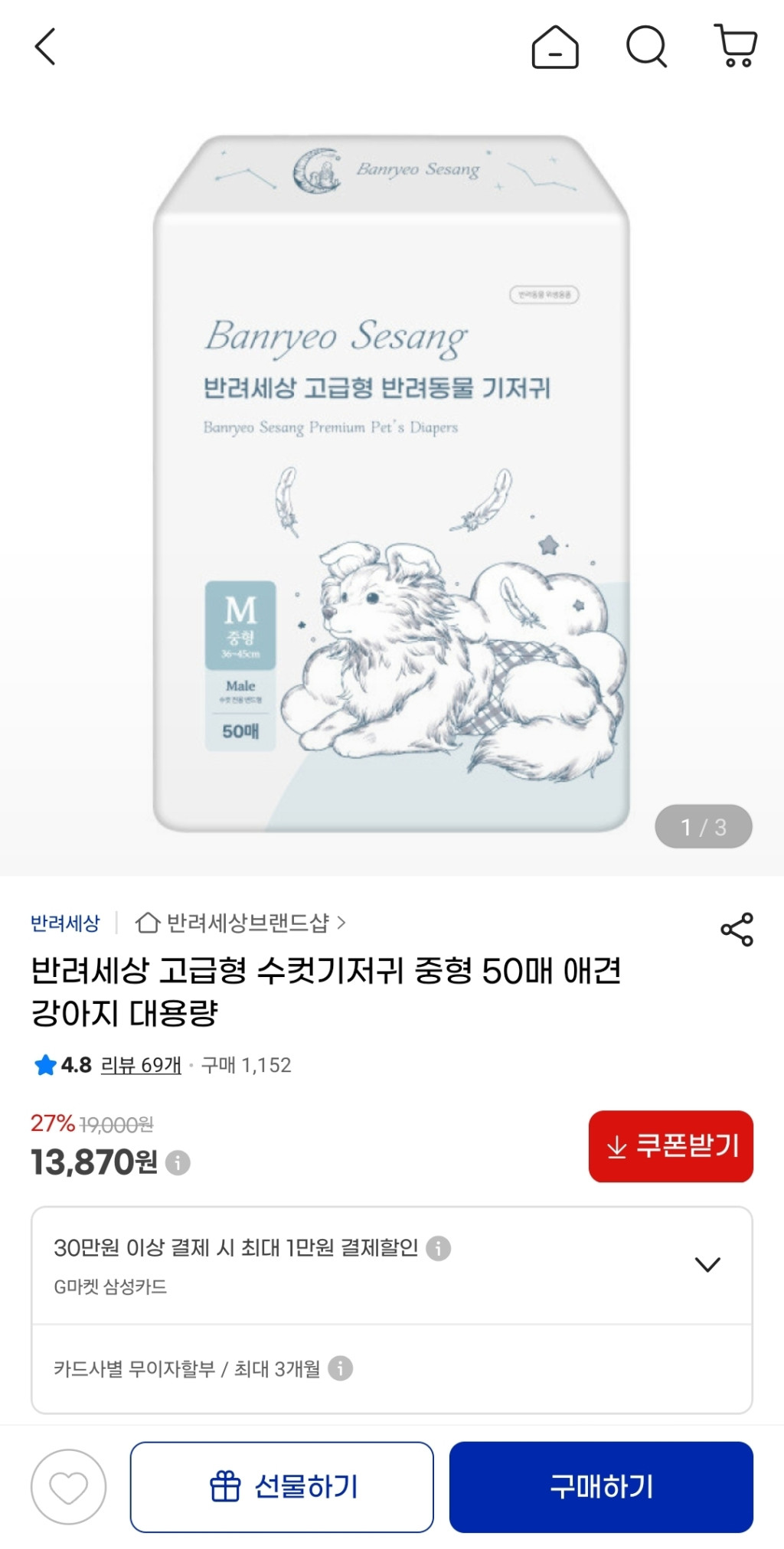Toggle the heart wishlist button
The image size is (784, 1549).
tap(68, 1487)
